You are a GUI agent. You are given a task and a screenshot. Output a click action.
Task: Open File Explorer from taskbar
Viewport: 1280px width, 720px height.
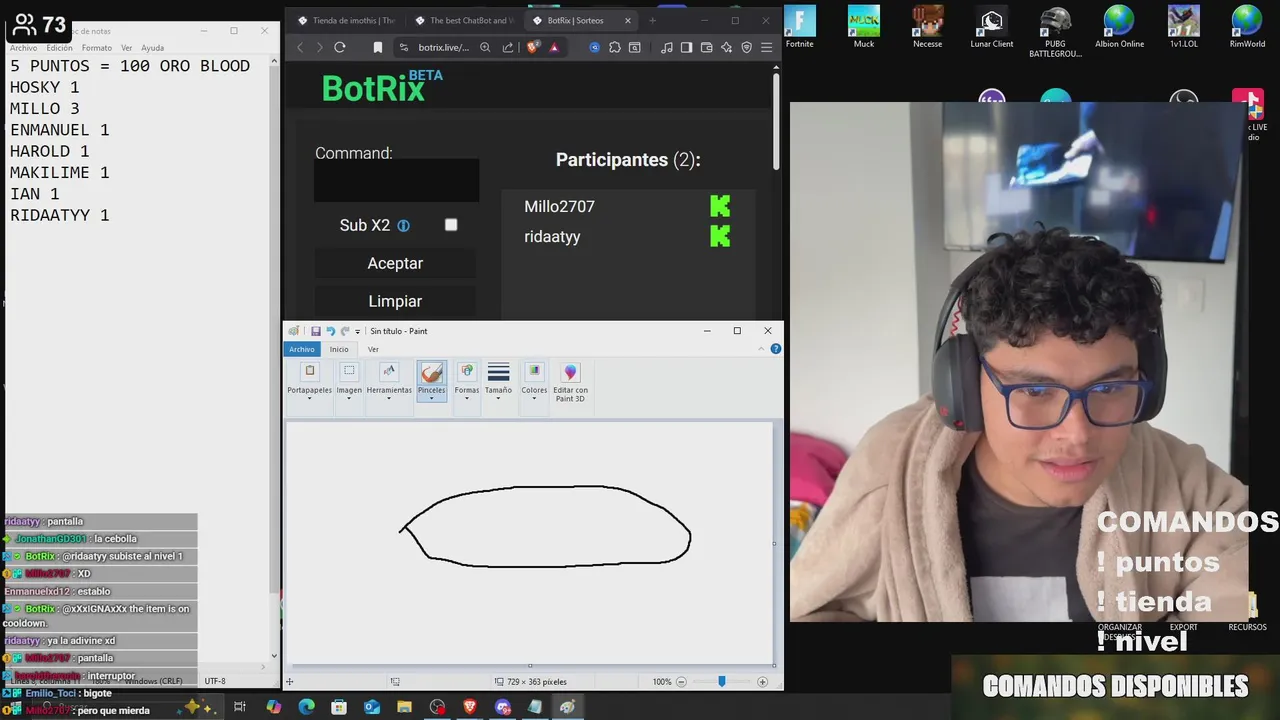[405, 707]
